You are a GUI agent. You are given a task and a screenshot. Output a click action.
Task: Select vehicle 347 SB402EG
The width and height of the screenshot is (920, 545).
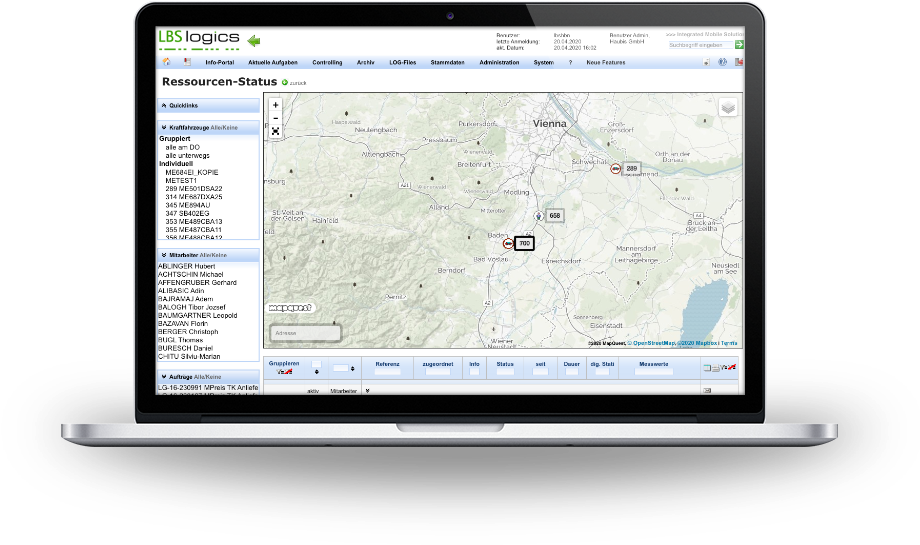pyautogui.click(x=187, y=214)
